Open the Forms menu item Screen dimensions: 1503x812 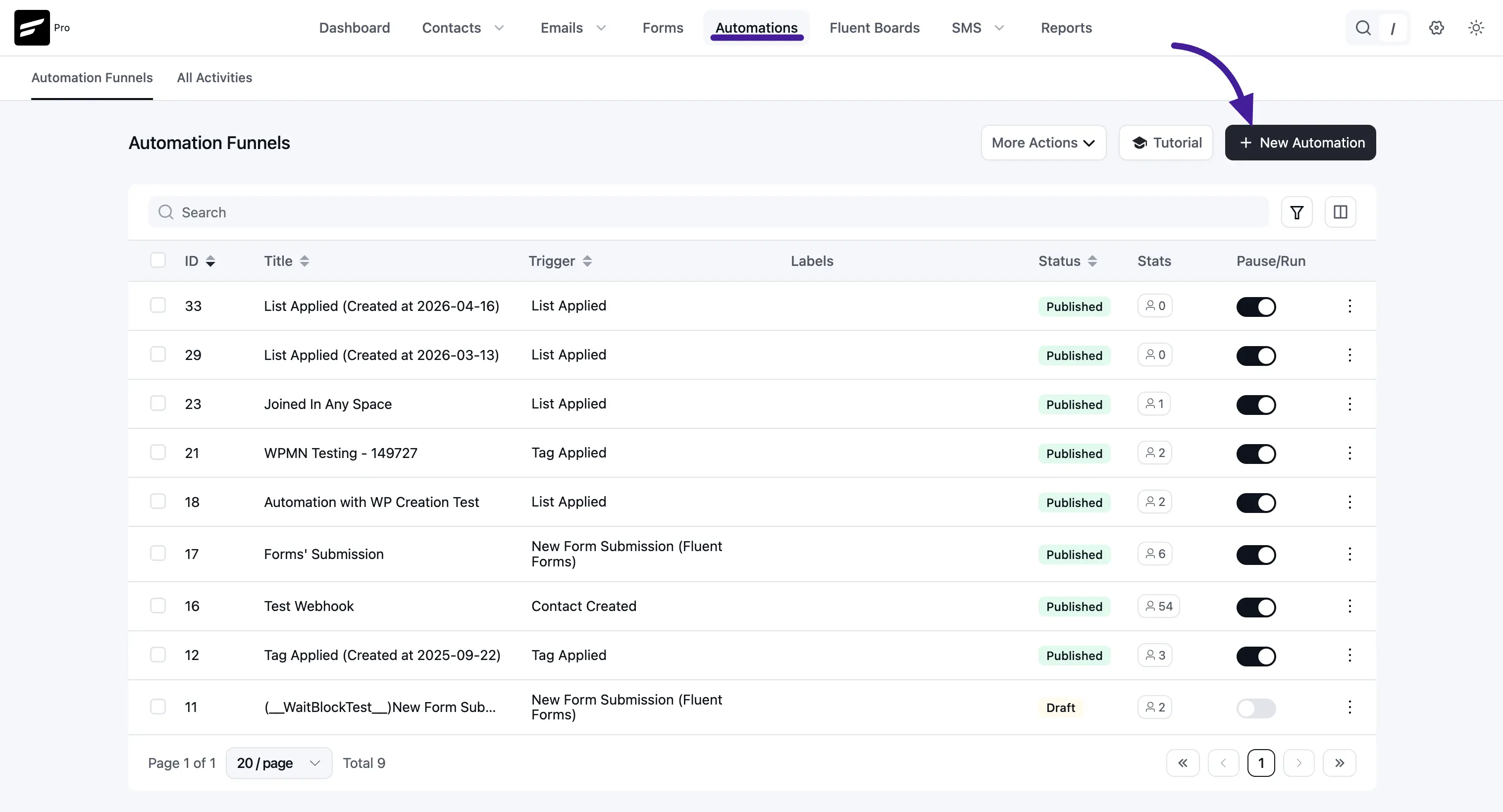(663, 28)
